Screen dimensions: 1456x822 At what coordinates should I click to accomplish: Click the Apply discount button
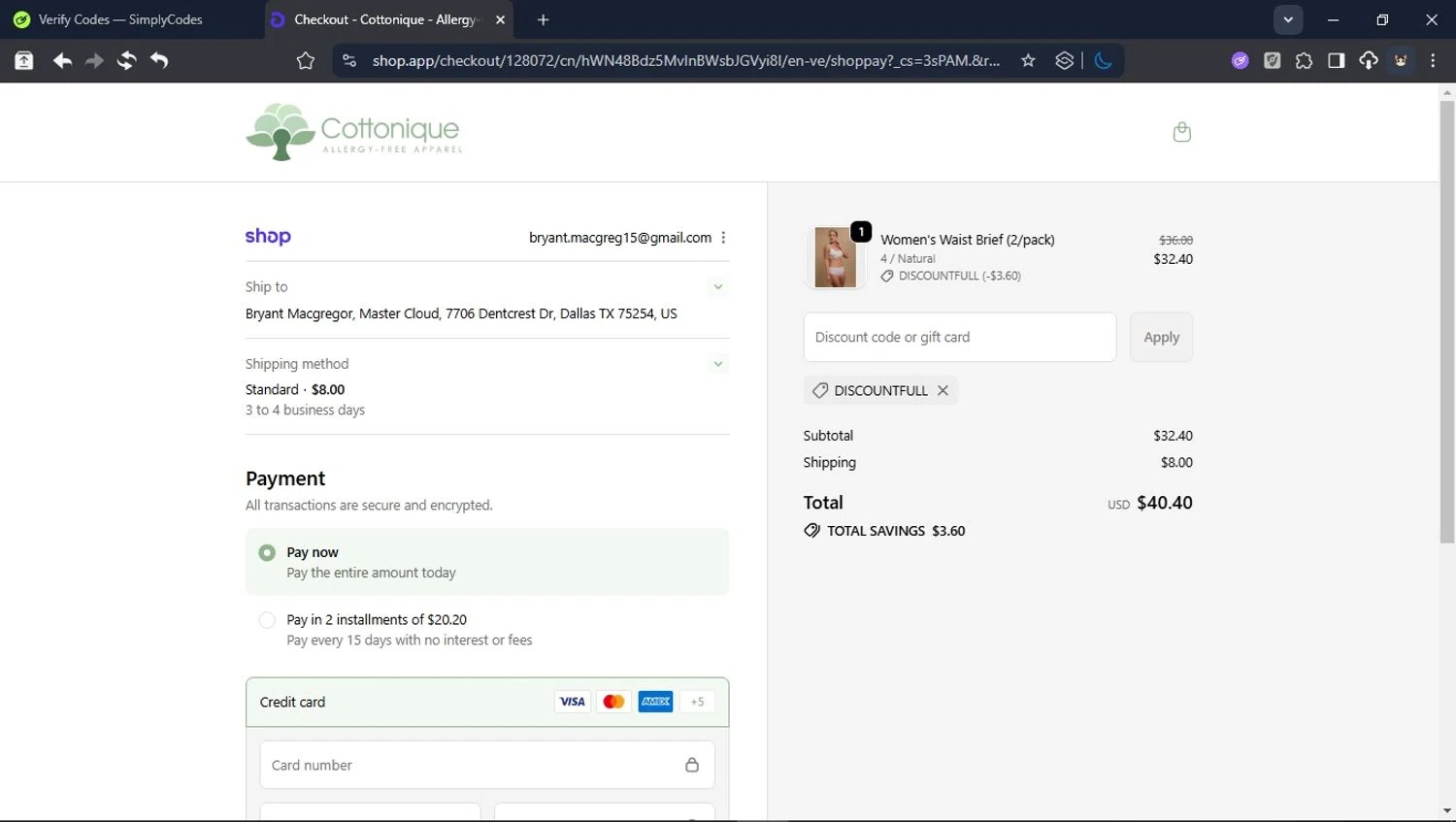(x=1161, y=337)
